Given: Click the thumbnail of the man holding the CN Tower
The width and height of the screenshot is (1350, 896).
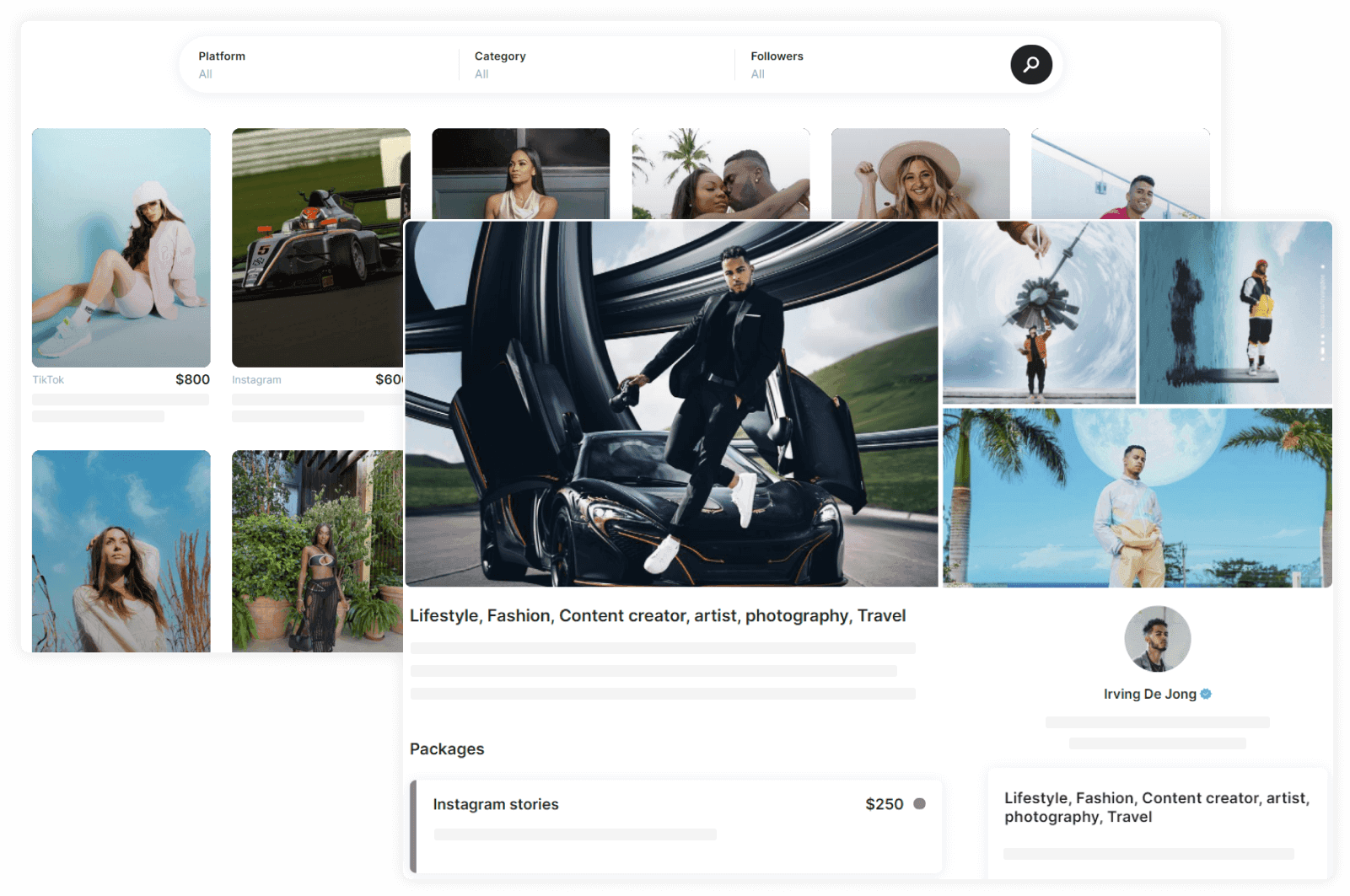Looking at the screenshot, I should 1039,312.
